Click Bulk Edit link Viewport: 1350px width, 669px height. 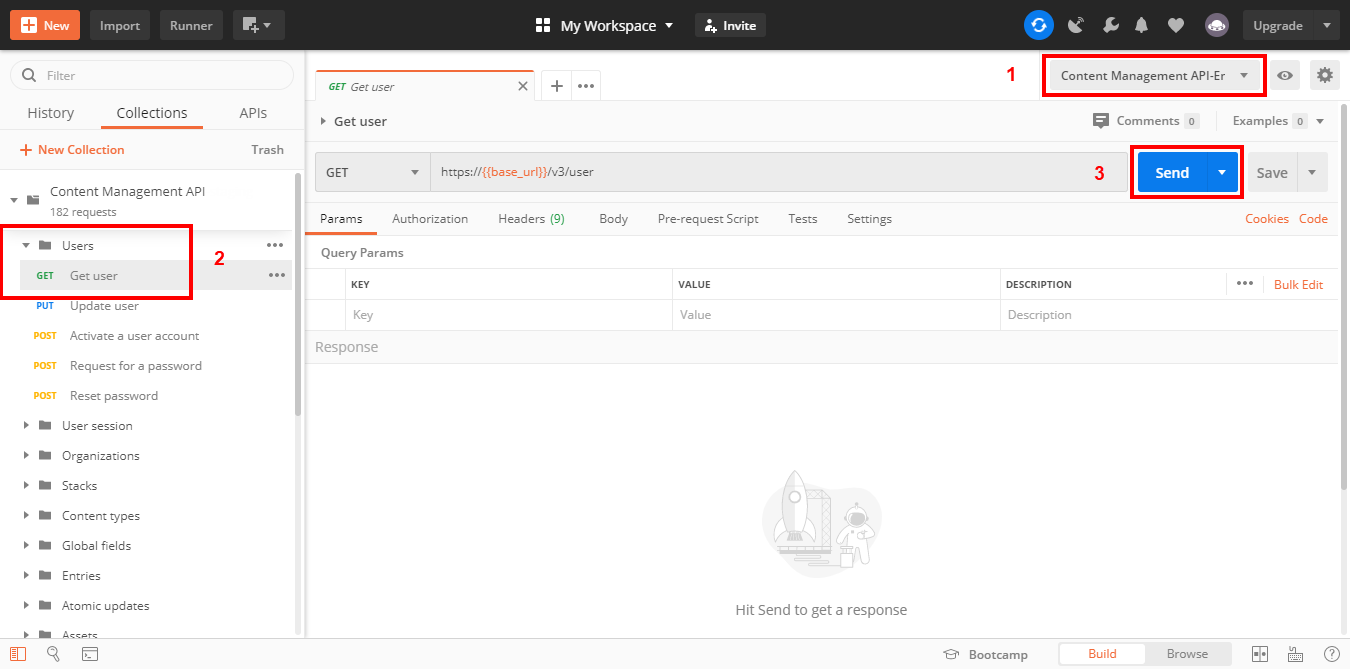click(x=1298, y=284)
